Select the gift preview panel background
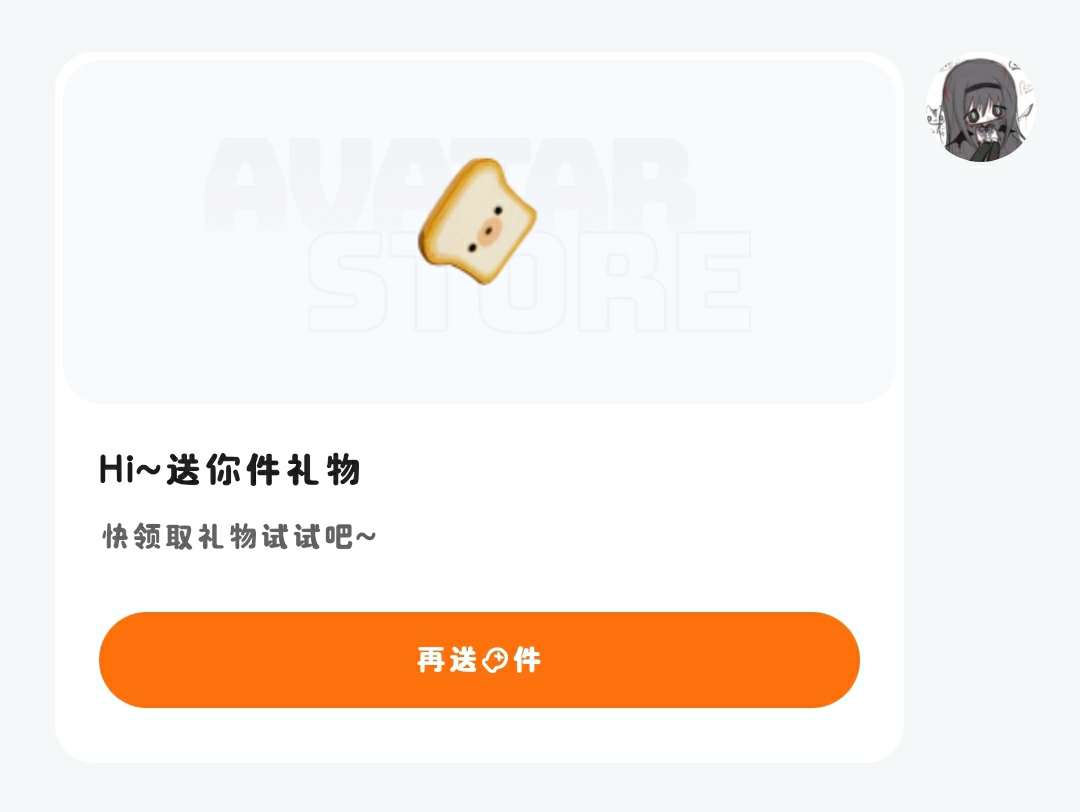The width and height of the screenshot is (1080, 812). coord(479,231)
